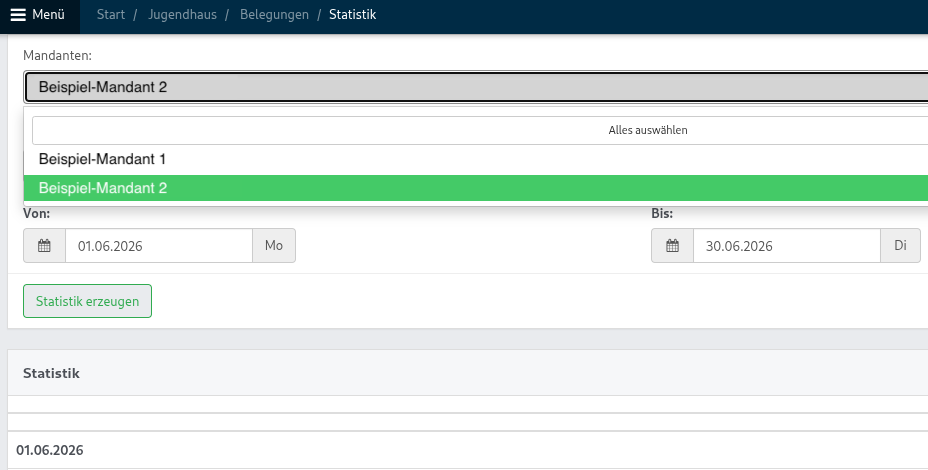Navigate to Belegungen breadcrumb
This screenshot has height=470, width=928.
pos(274,15)
